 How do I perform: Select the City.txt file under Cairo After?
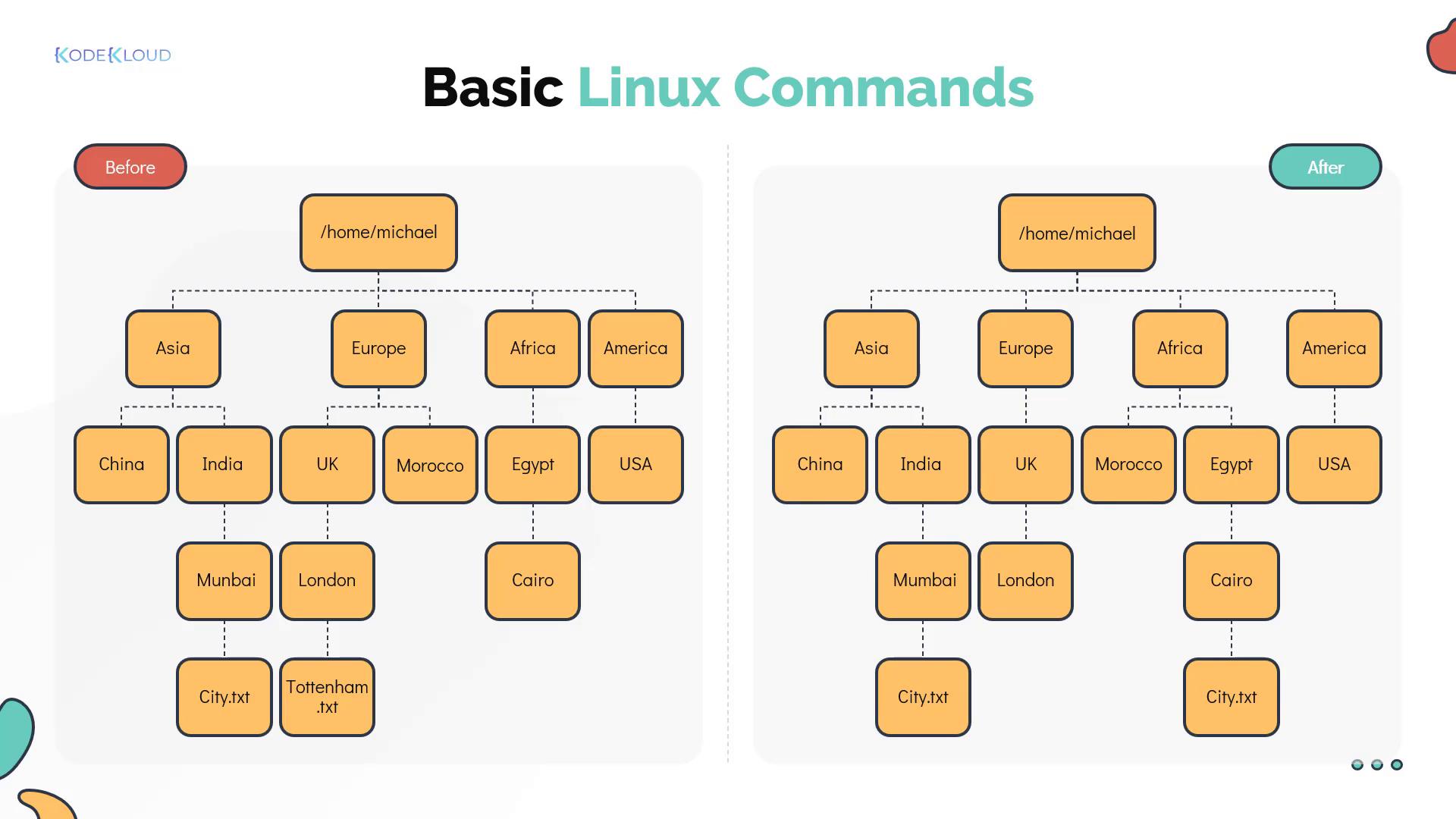[1231, 696]
